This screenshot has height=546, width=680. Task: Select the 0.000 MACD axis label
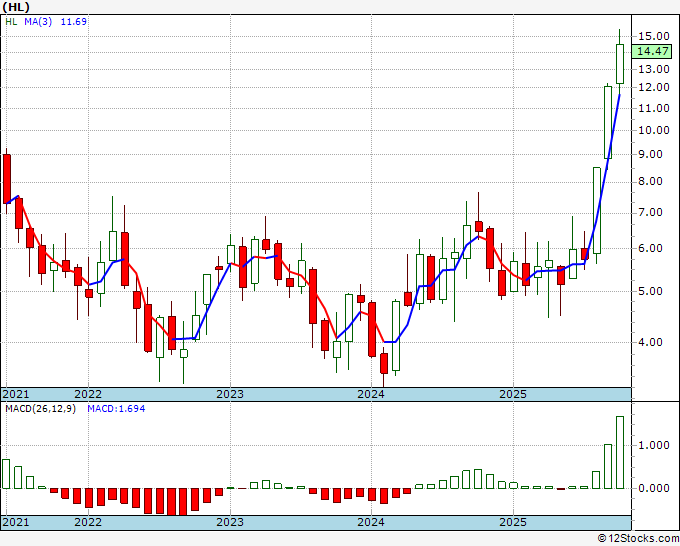[654, 488]
